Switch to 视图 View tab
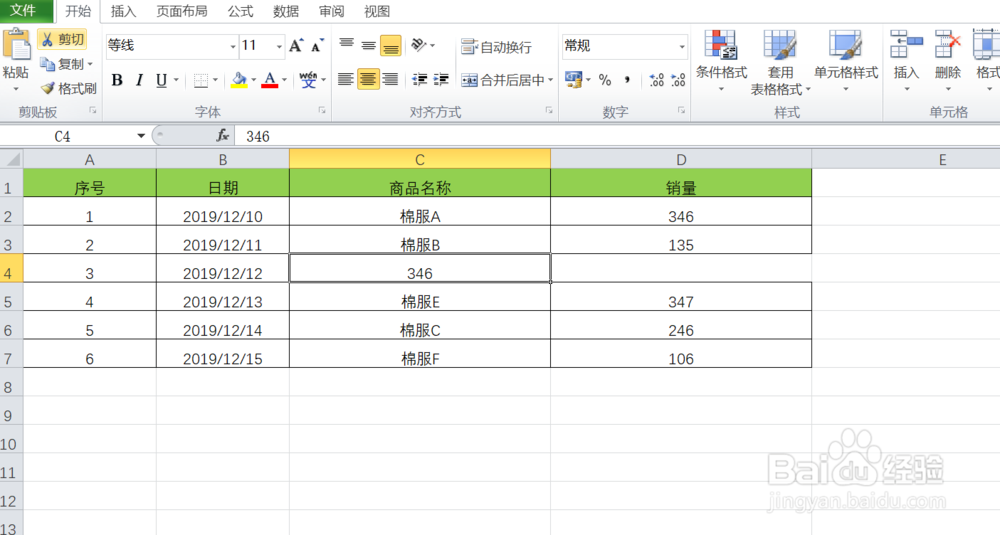Viewport: 1000px width, 535px height. [376, 11]
